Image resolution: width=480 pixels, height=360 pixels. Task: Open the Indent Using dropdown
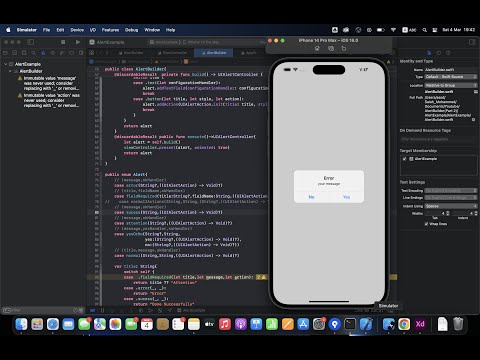pyautogui.click(x=451, y=206)
